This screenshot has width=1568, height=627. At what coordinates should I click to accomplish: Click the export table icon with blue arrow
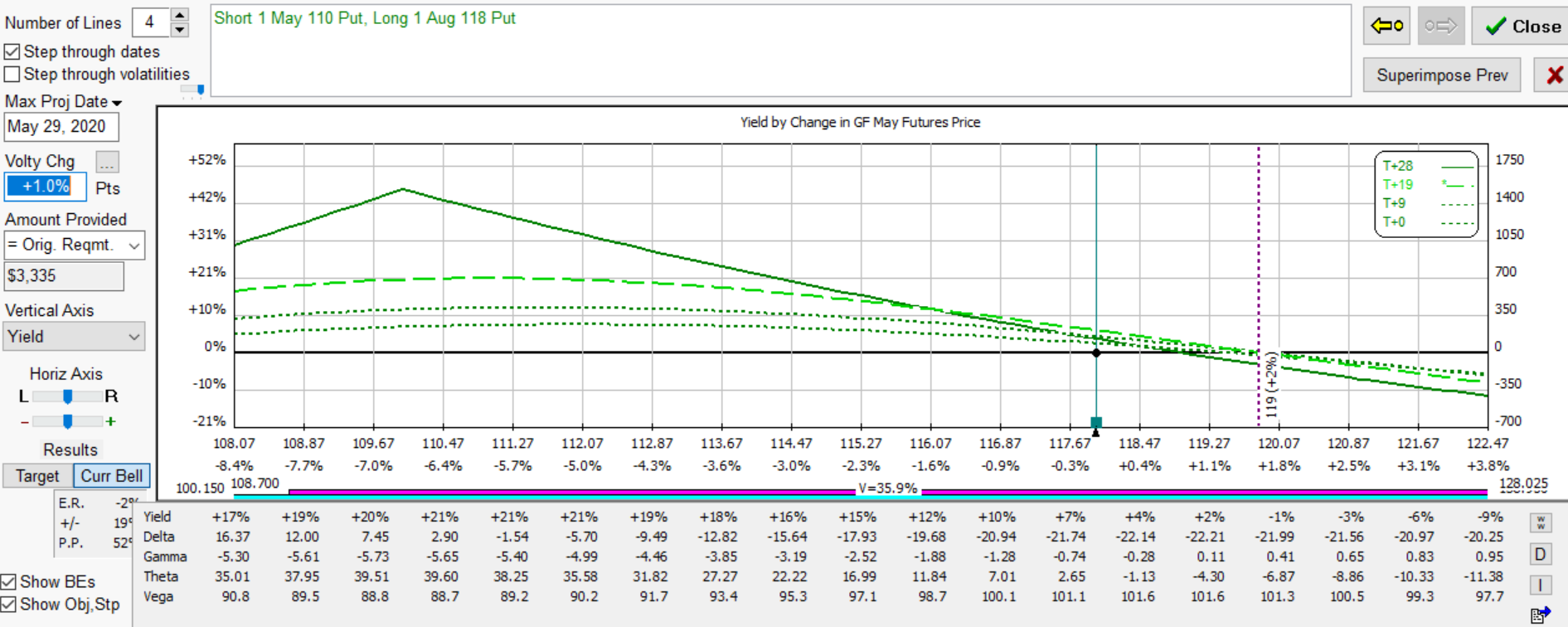[1541, 615]
